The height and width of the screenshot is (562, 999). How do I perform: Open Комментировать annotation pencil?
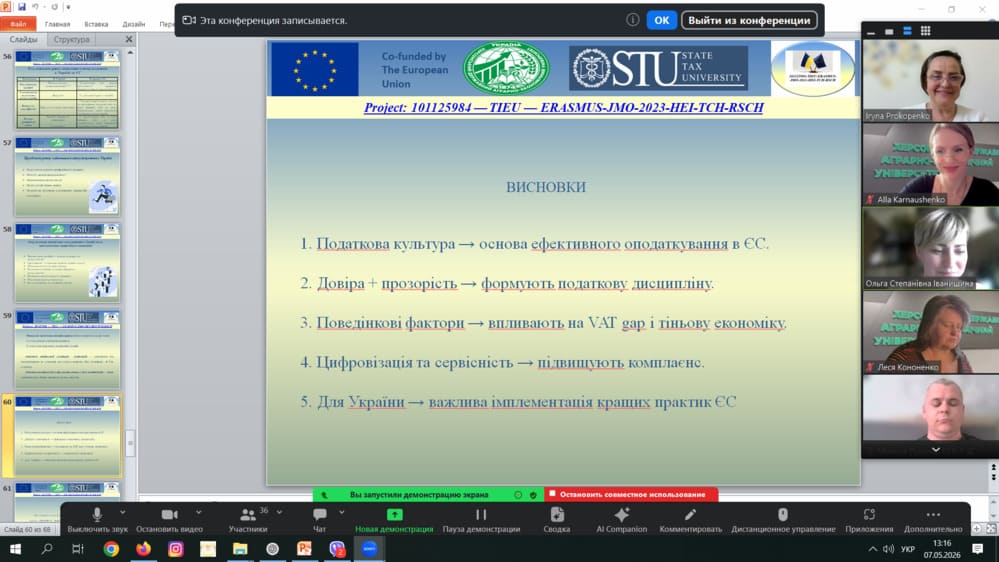(x=690, y=519)
